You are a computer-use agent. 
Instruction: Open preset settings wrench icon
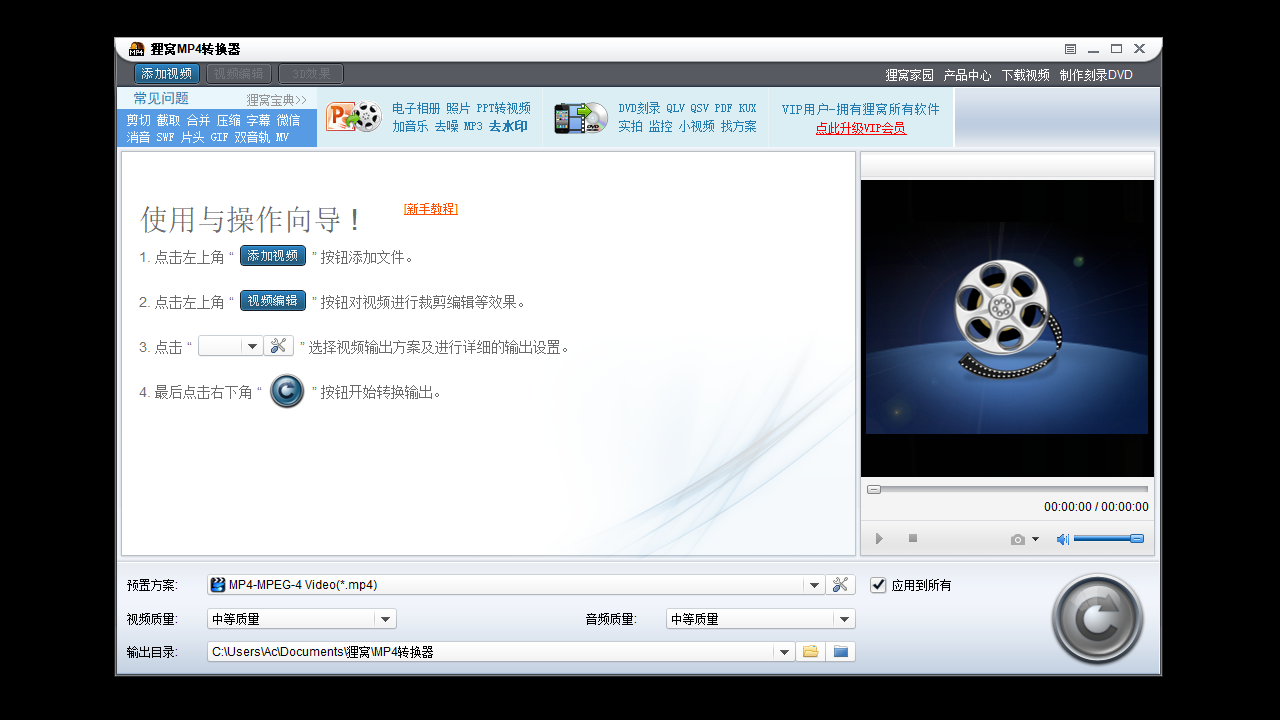coord(840,585)
